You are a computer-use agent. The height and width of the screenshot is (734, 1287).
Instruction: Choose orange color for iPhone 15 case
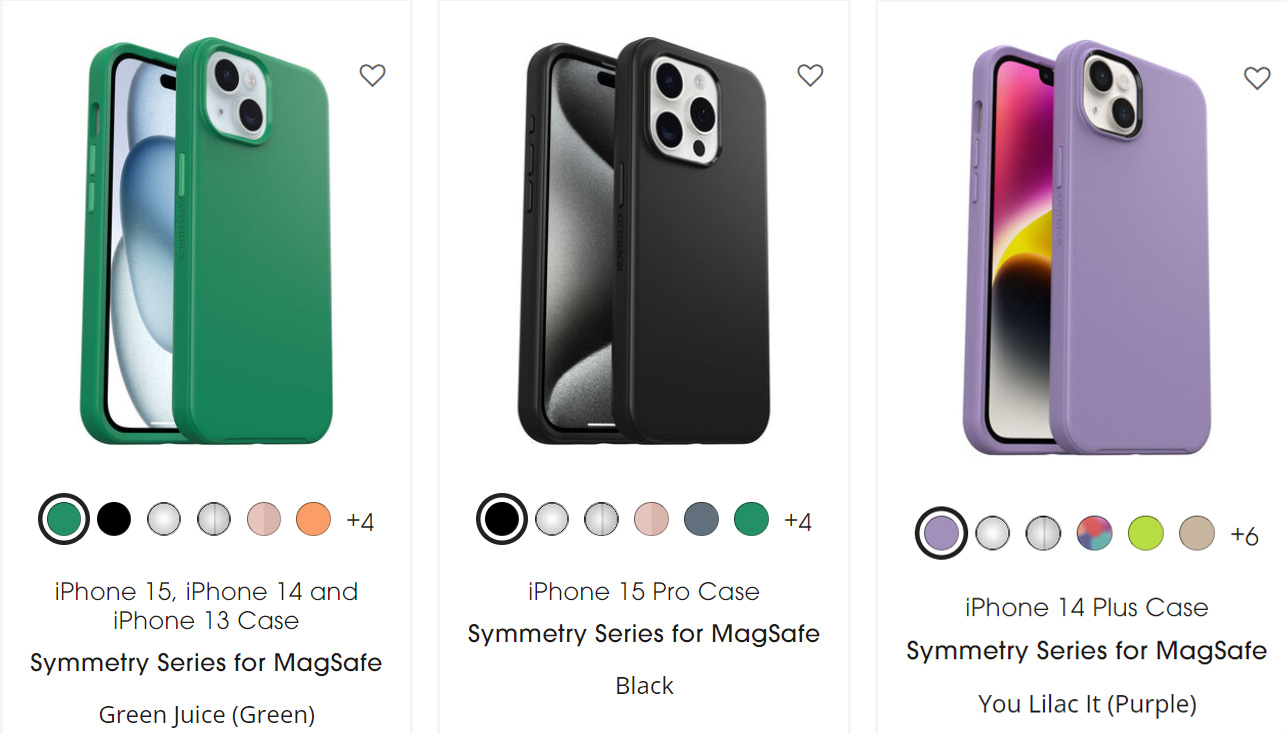click(x=314, y=519)
